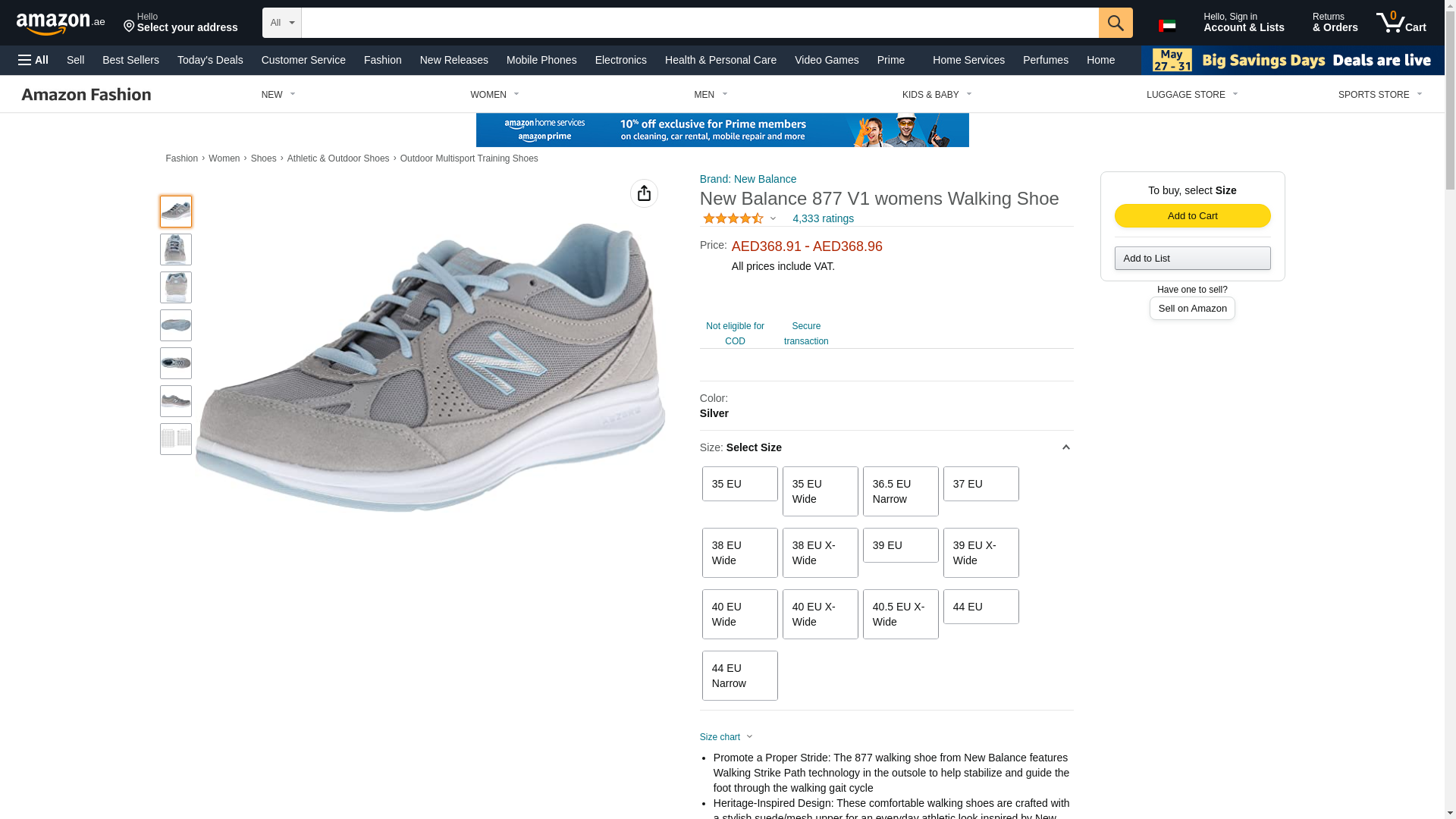Select size 35 EU
Screen dimensions: 1456x819
[x=739, y=484]
